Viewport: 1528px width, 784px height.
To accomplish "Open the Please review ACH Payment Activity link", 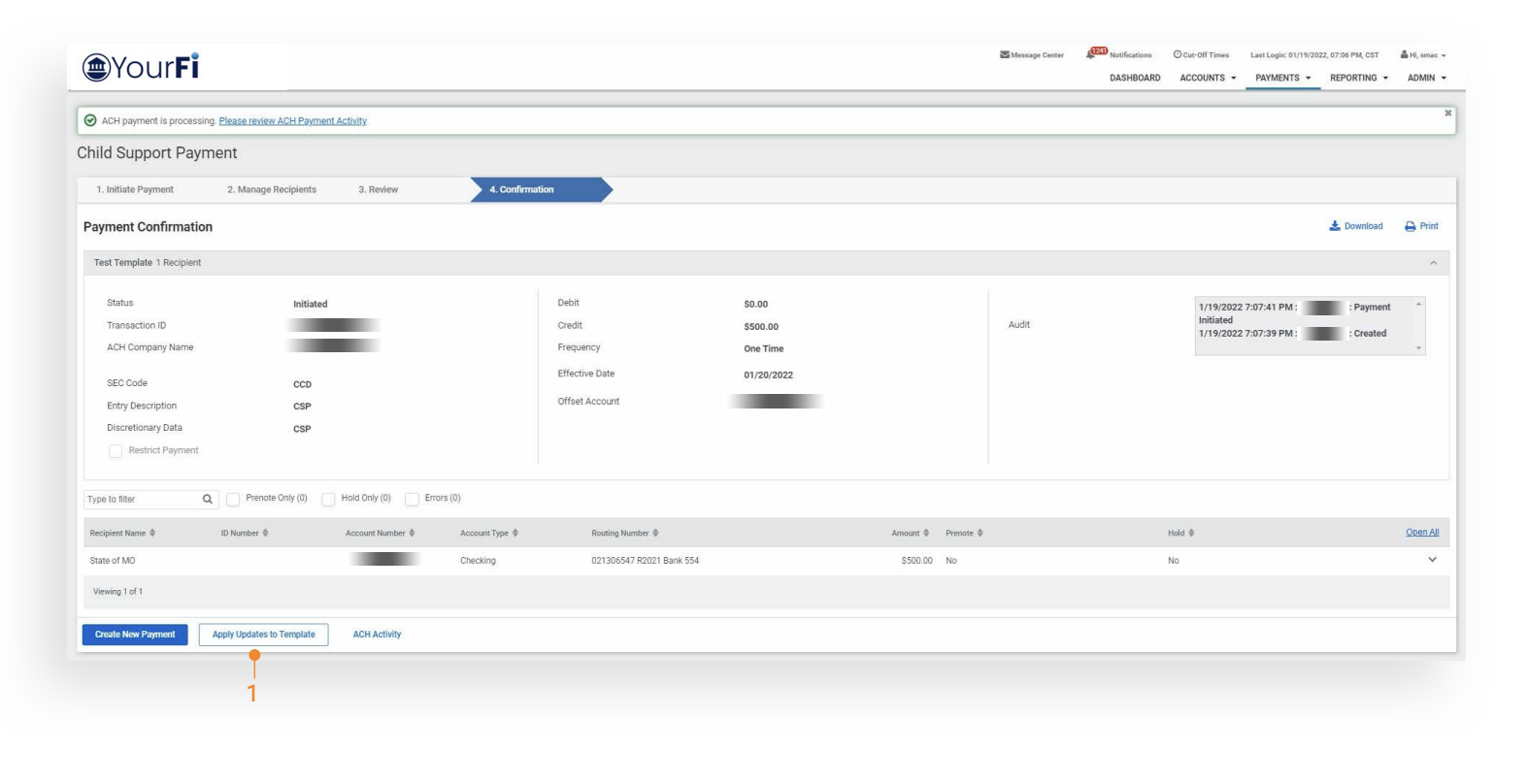I will (x=292, y=121).
